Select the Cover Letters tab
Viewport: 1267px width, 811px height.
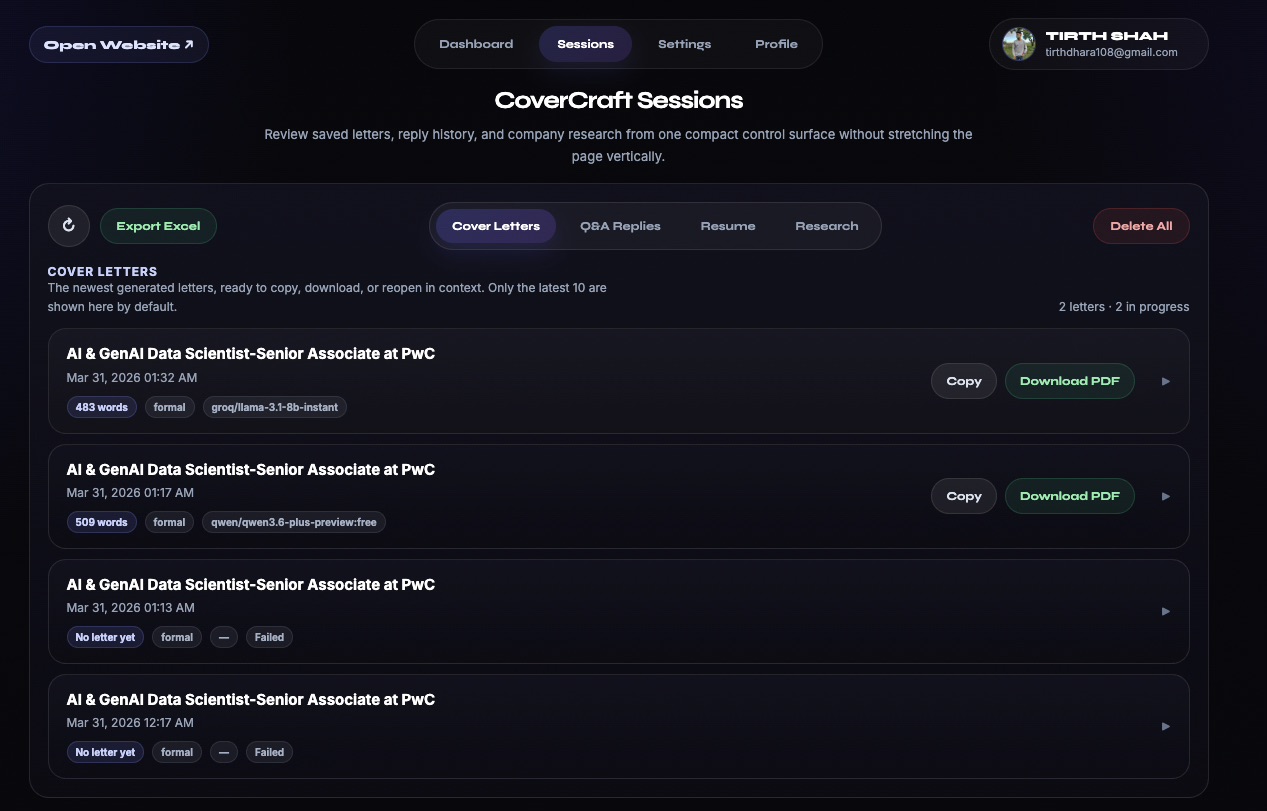pos(495,226)
